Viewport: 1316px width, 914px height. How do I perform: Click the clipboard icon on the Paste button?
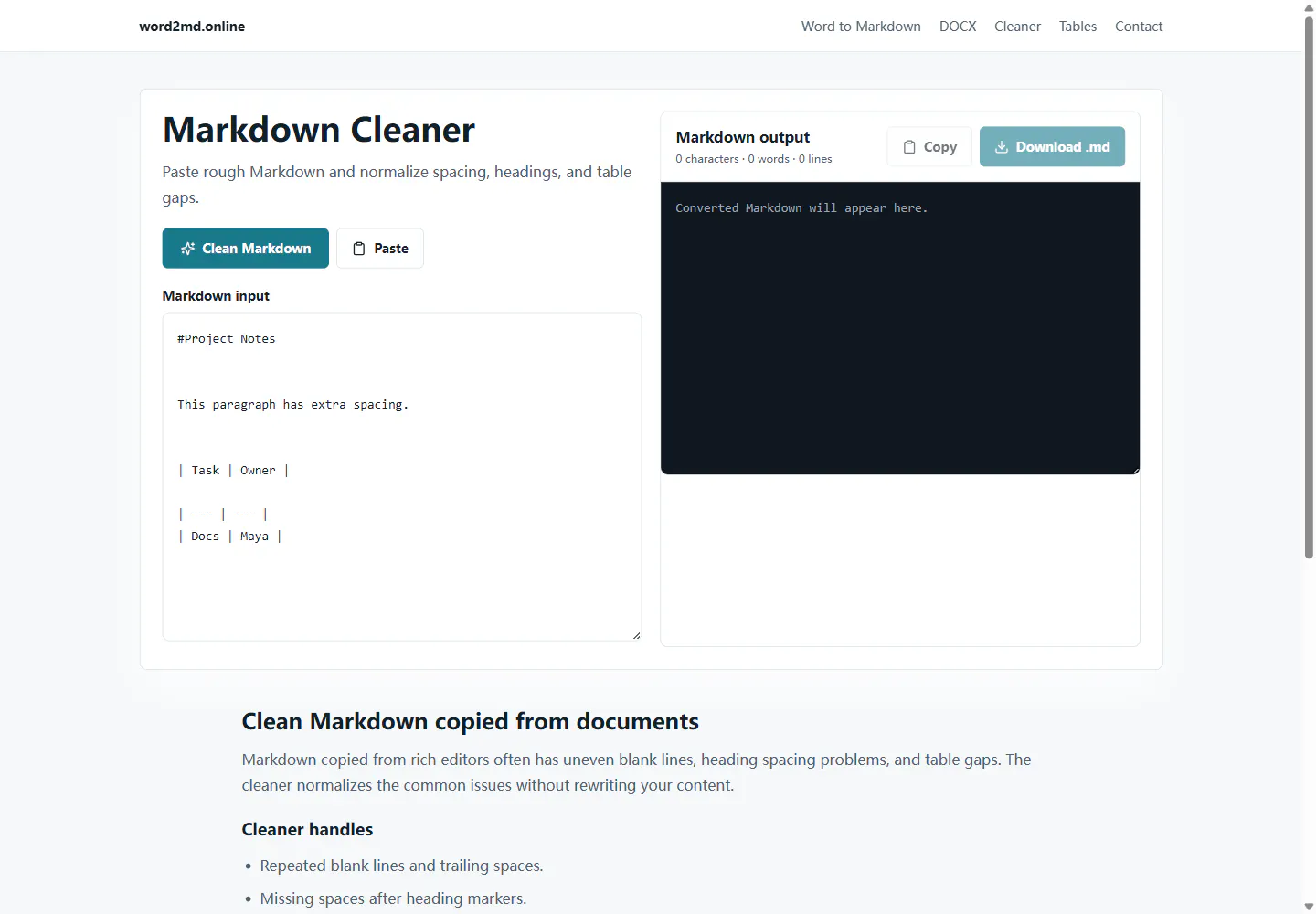(x=359, y=249)
